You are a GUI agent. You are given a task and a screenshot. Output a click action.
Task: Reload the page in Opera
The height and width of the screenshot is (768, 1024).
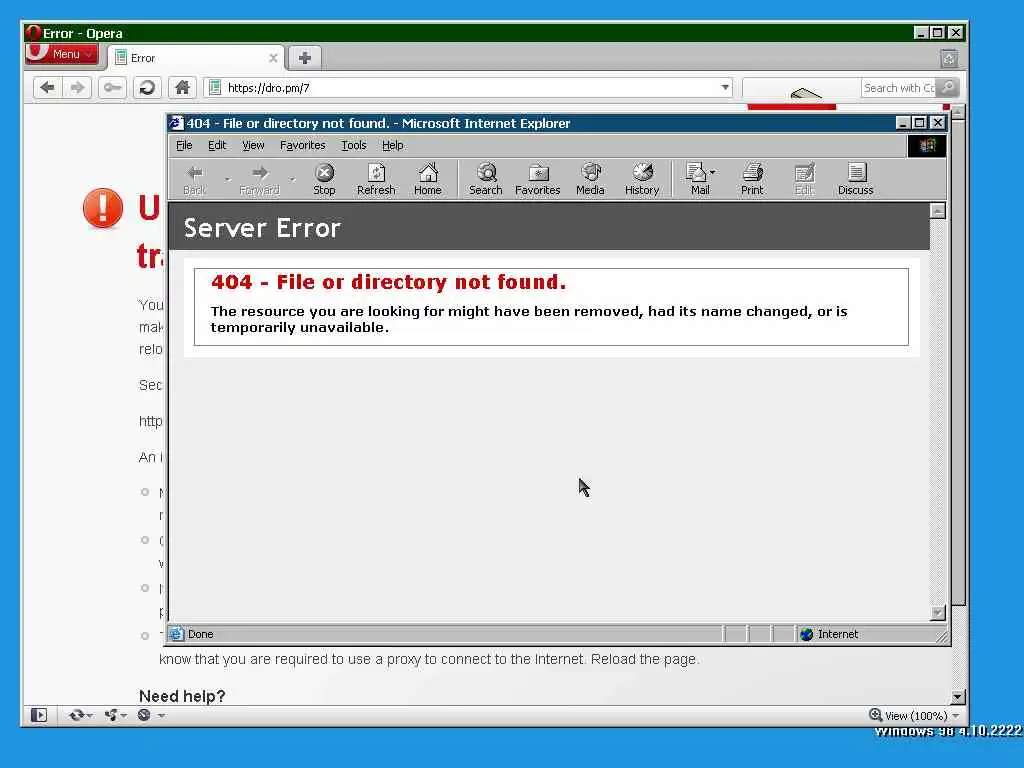148,88
